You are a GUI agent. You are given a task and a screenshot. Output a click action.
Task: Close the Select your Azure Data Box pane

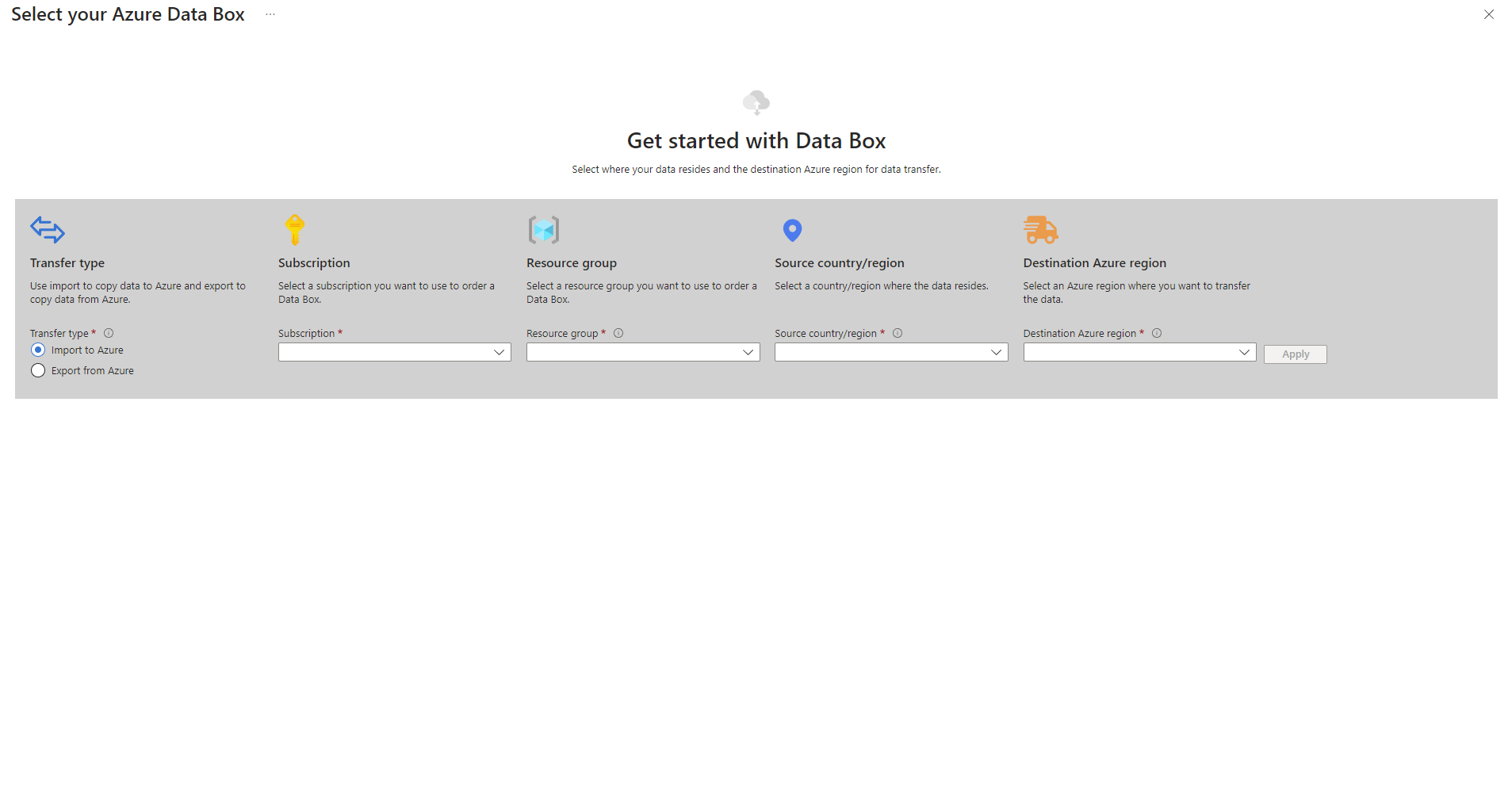point(1489,14)
